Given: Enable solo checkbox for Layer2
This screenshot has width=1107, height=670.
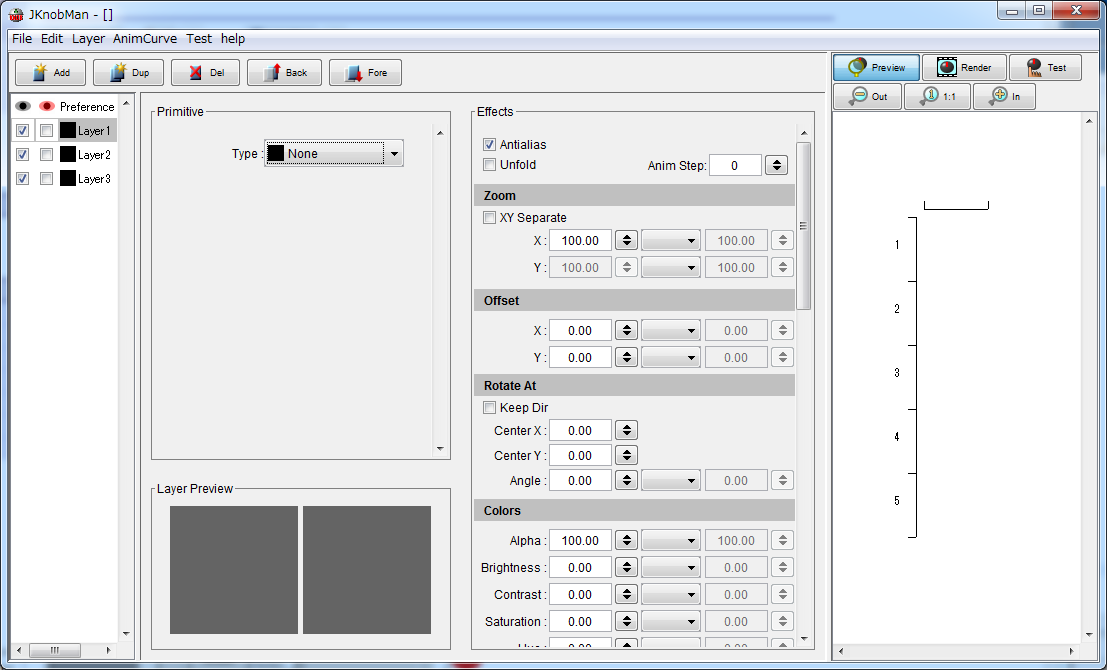Looking at the screenshot, I should [x=47, y=155].
